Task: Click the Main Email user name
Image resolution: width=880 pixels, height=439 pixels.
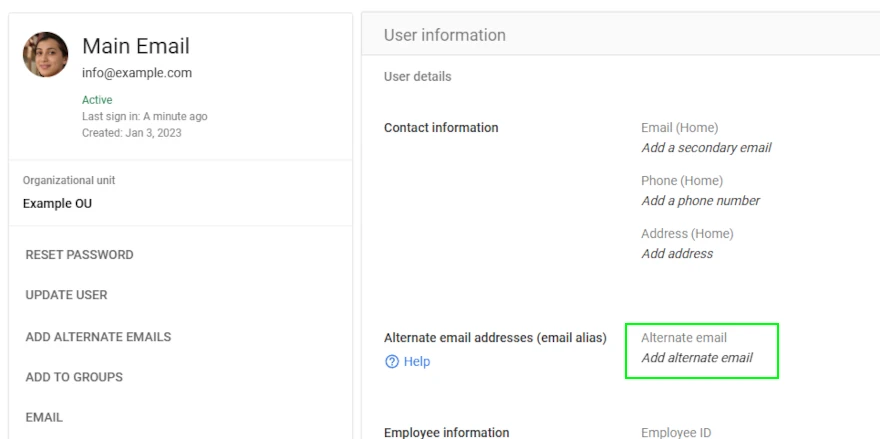Action: click(135, 46)
